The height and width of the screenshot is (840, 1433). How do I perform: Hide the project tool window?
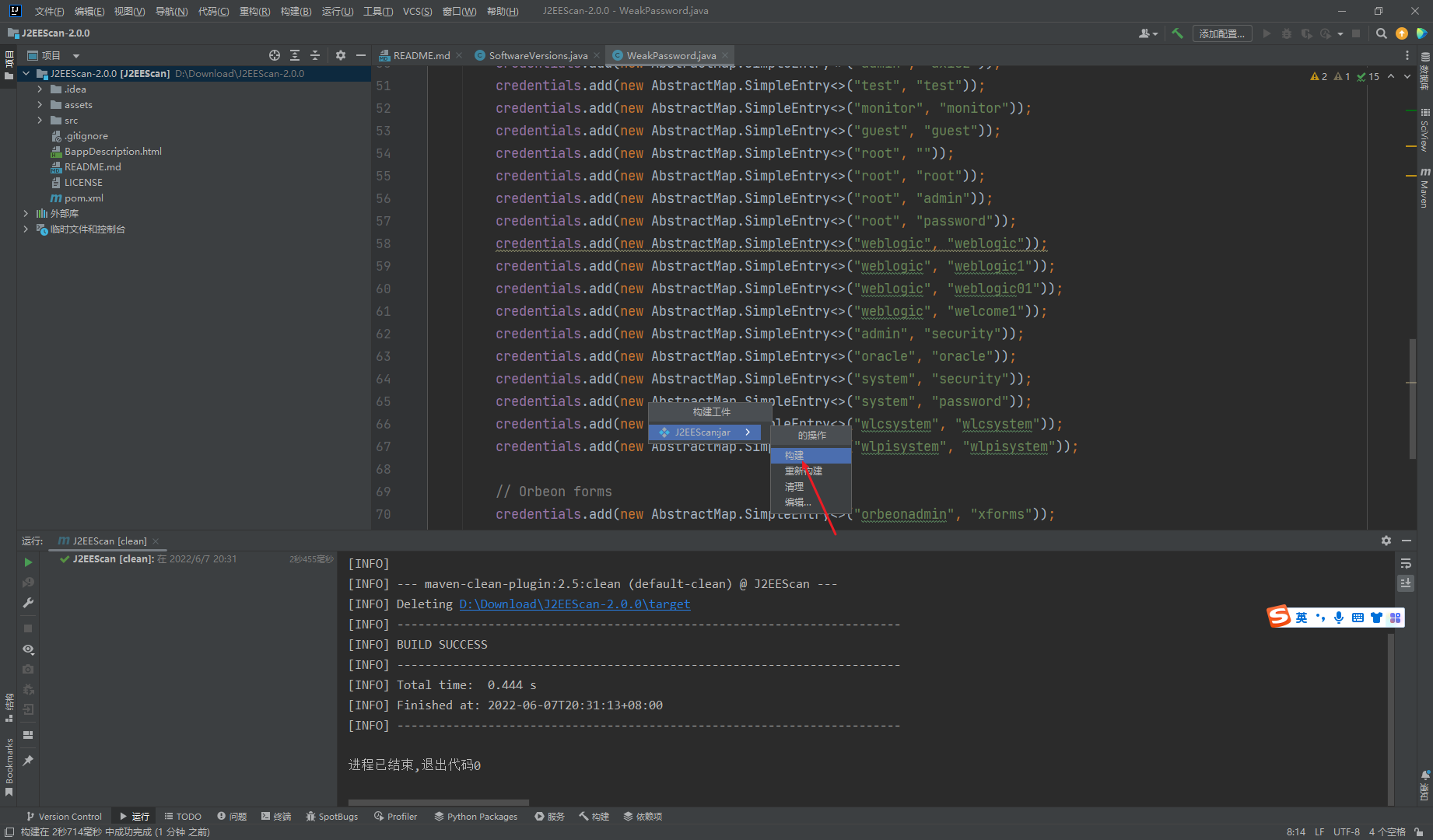tap(361, 55)
